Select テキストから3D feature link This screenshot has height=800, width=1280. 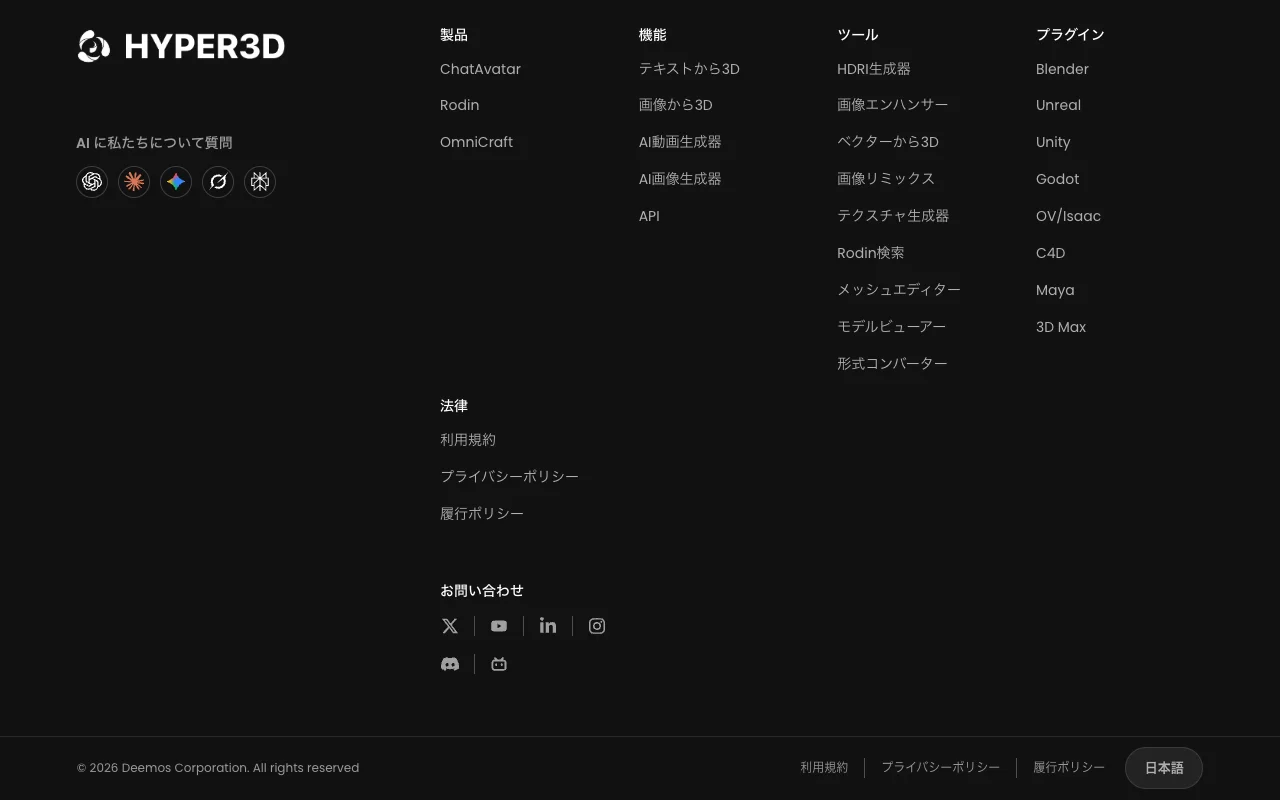pyautogui.click(x=689, y=69)
